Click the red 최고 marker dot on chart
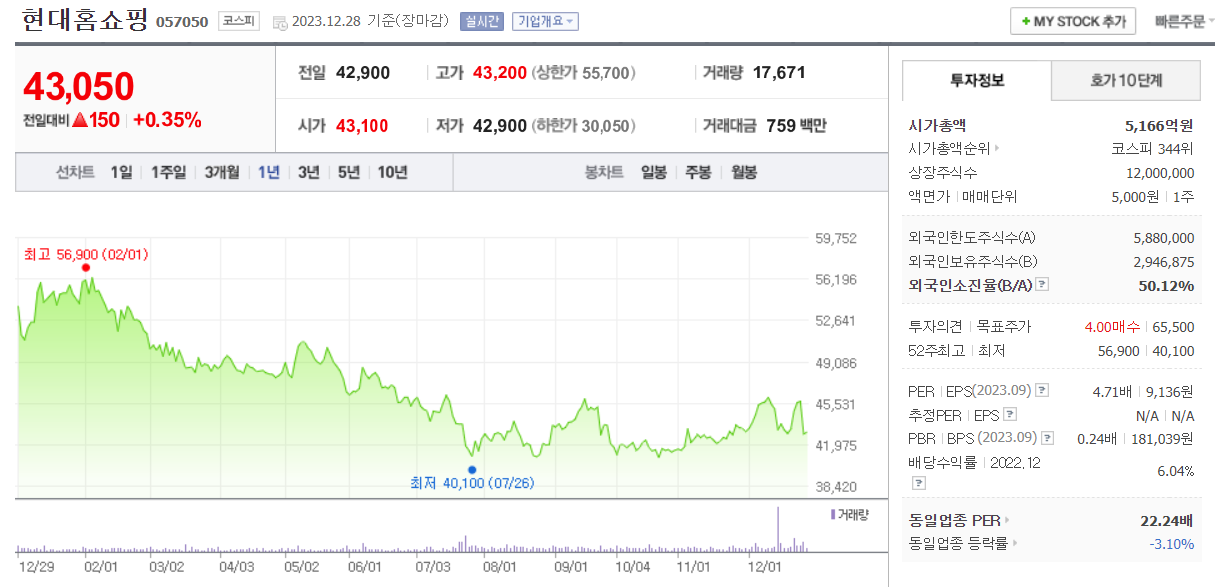 (x=86, y=267)
